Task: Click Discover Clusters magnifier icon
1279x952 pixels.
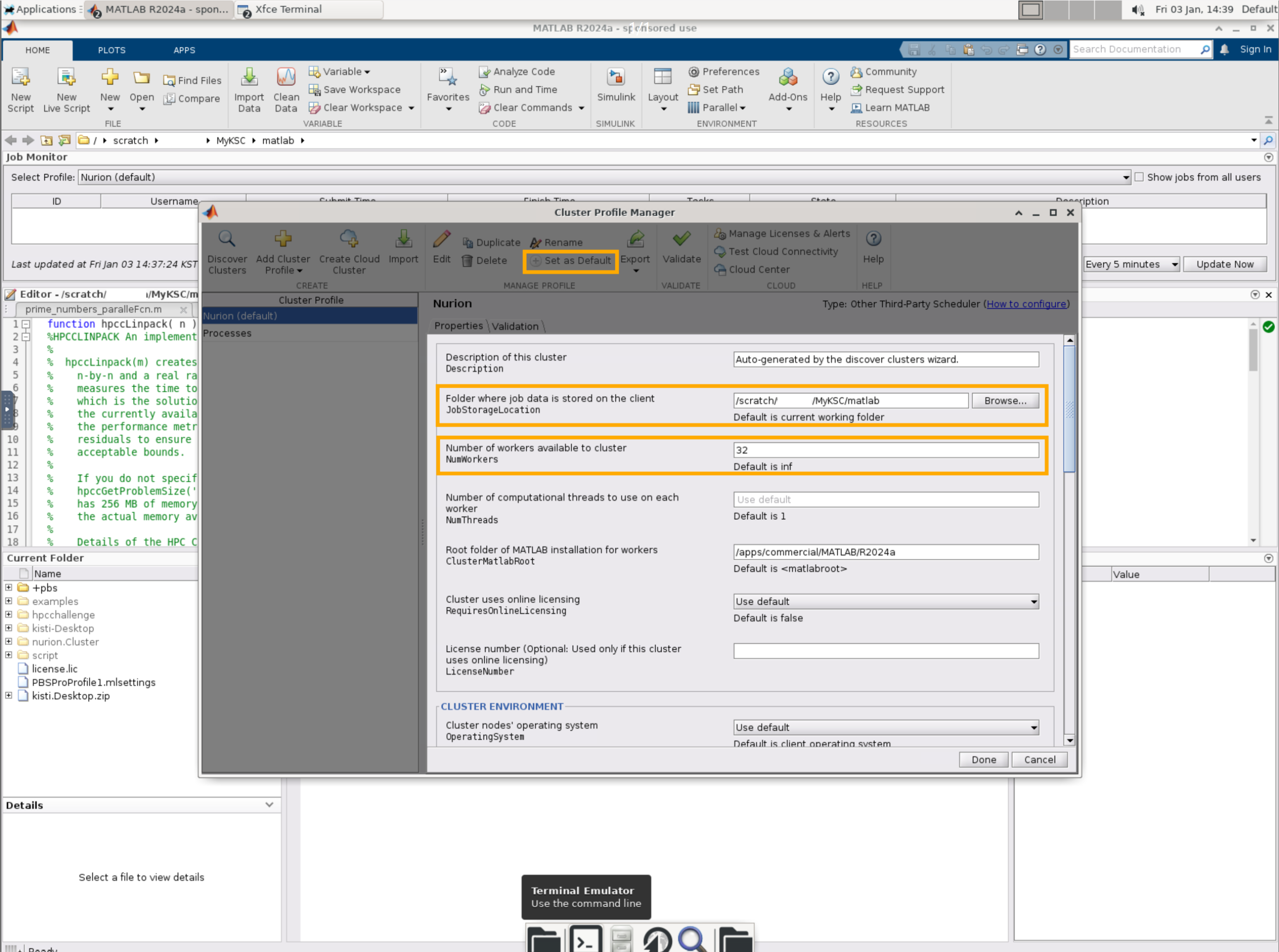Action: click(x=226, y=239)
